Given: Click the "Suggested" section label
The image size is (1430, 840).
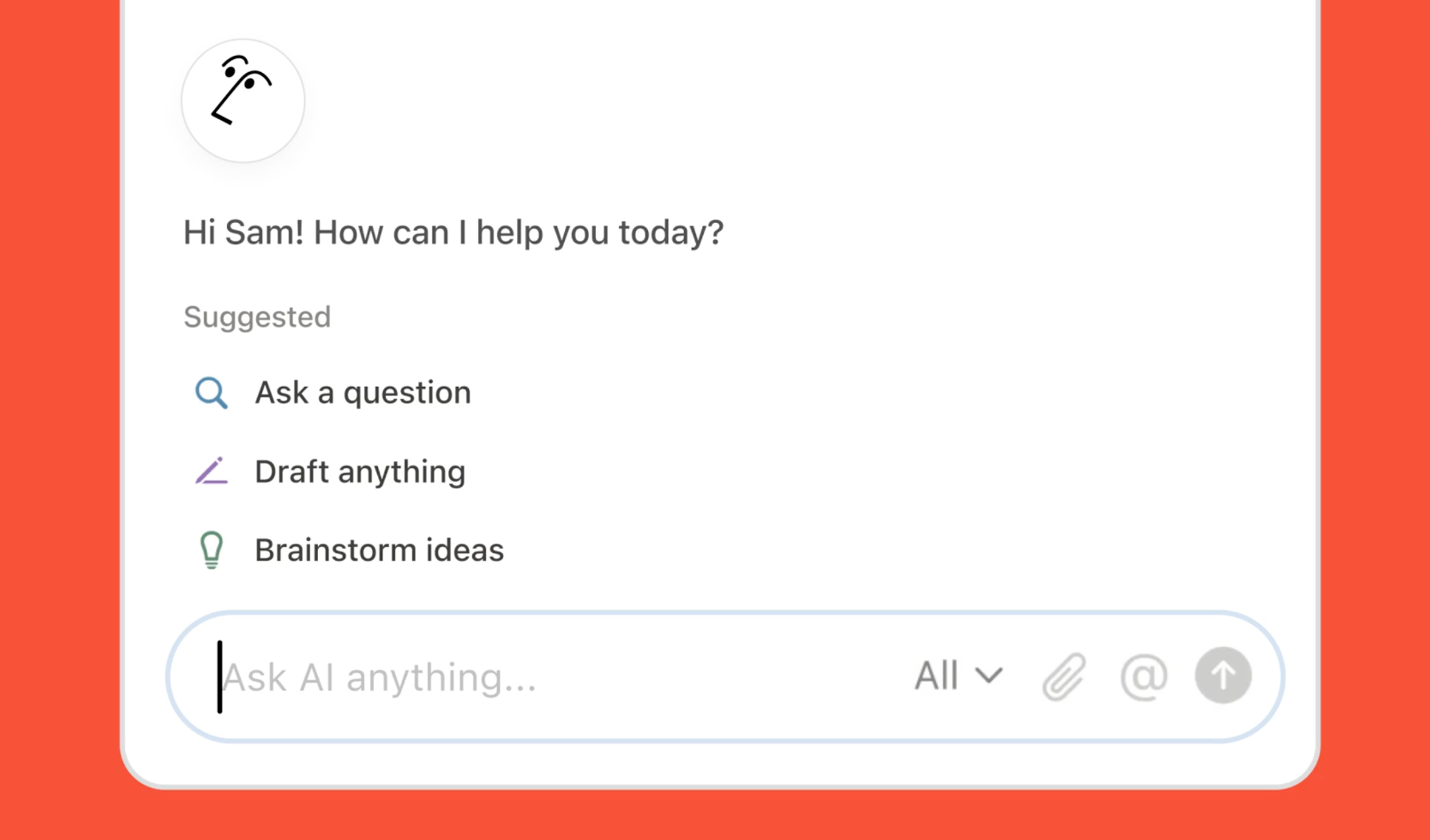Looking at the screenshot, I should (257, 317).
